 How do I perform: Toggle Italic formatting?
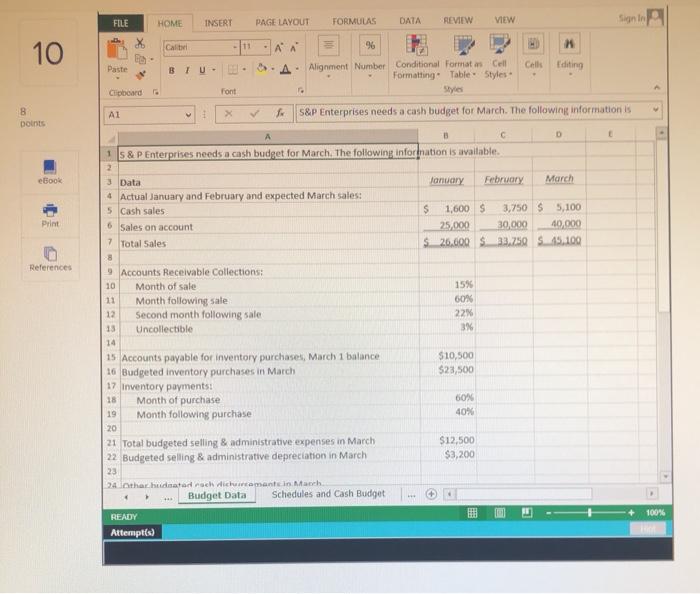pyautogui.click(x=187, y=70)
